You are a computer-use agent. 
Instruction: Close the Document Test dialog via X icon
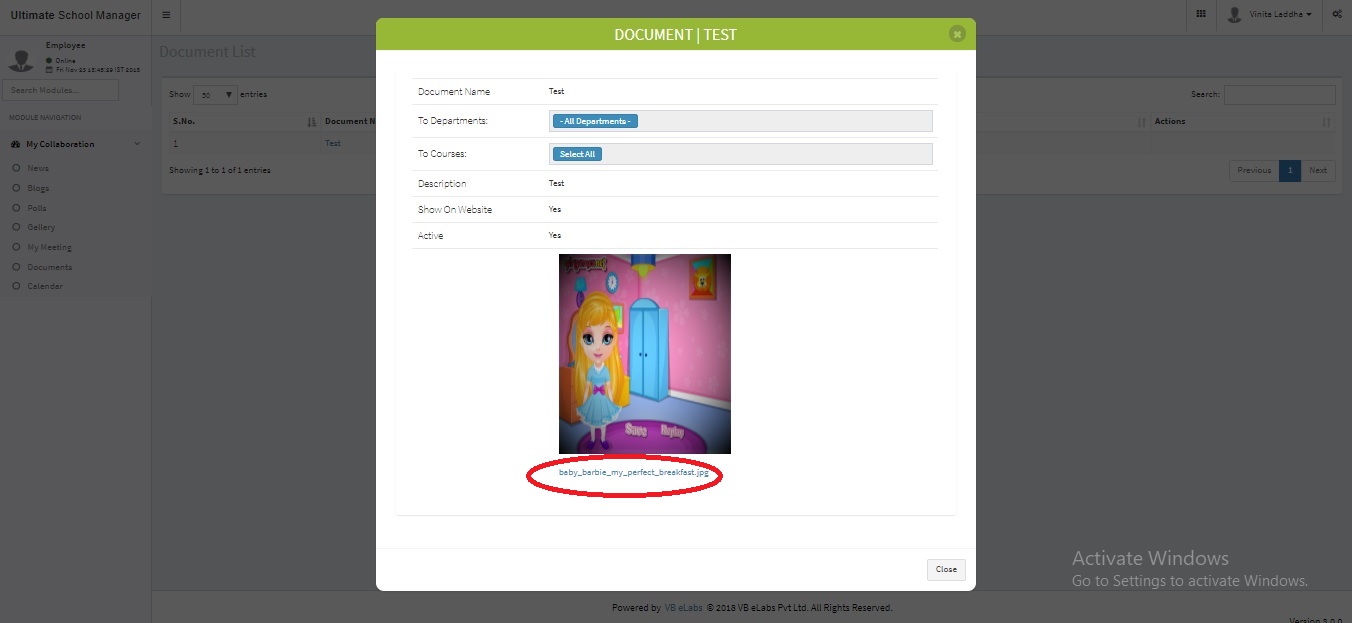tap(957, 34)
